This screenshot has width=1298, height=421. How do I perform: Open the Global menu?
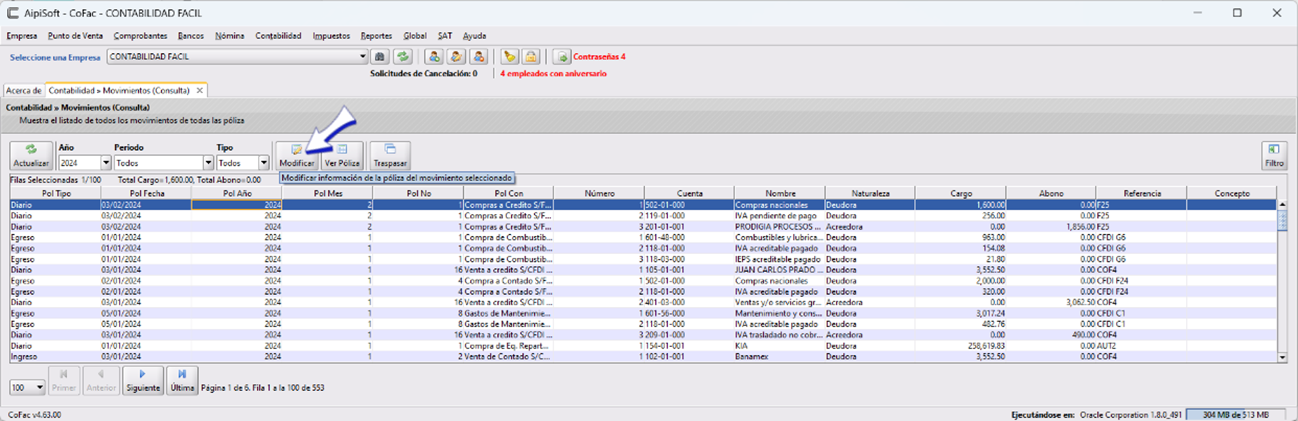pos(415,35)
